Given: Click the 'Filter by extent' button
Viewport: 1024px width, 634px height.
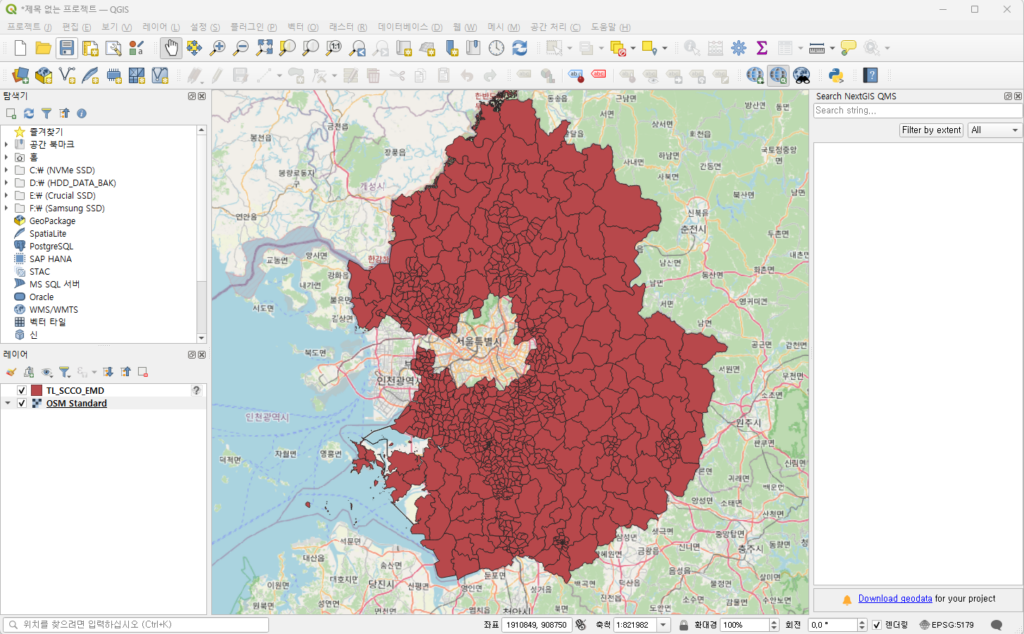Looking at the screenshot, I should click(x=930, y=130).
